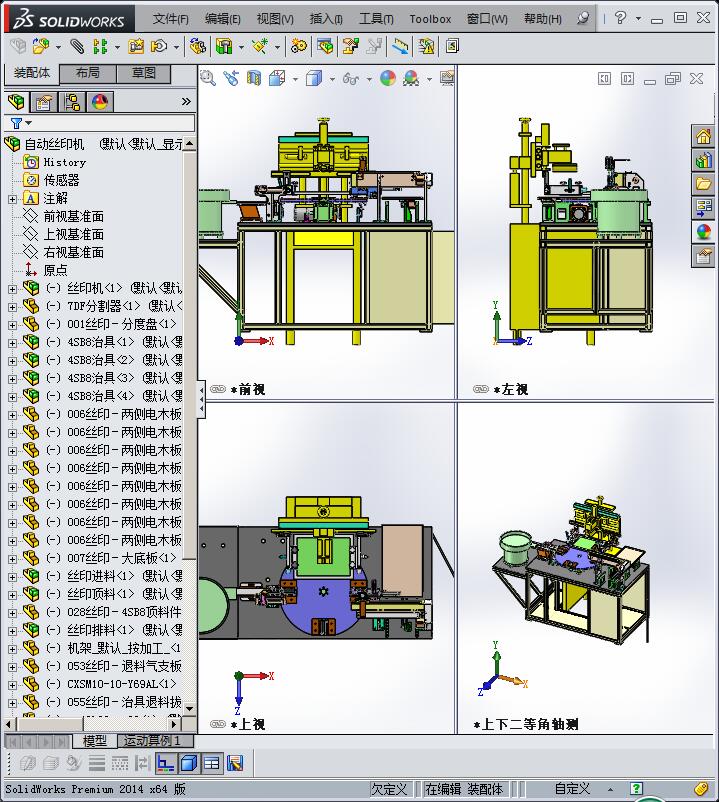The width and height of the screenshot is (719, 802).
Task: Toggle the link views icon beside 前视
Action: (x=218, y=389)
